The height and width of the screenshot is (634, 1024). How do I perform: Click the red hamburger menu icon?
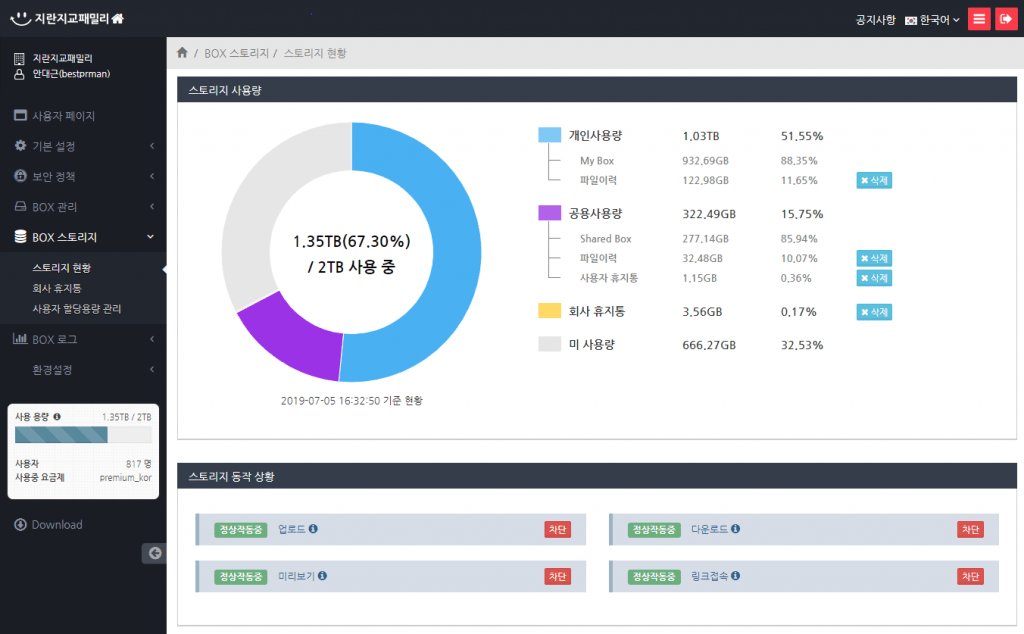pyautogui.click(x=979, y=19)
